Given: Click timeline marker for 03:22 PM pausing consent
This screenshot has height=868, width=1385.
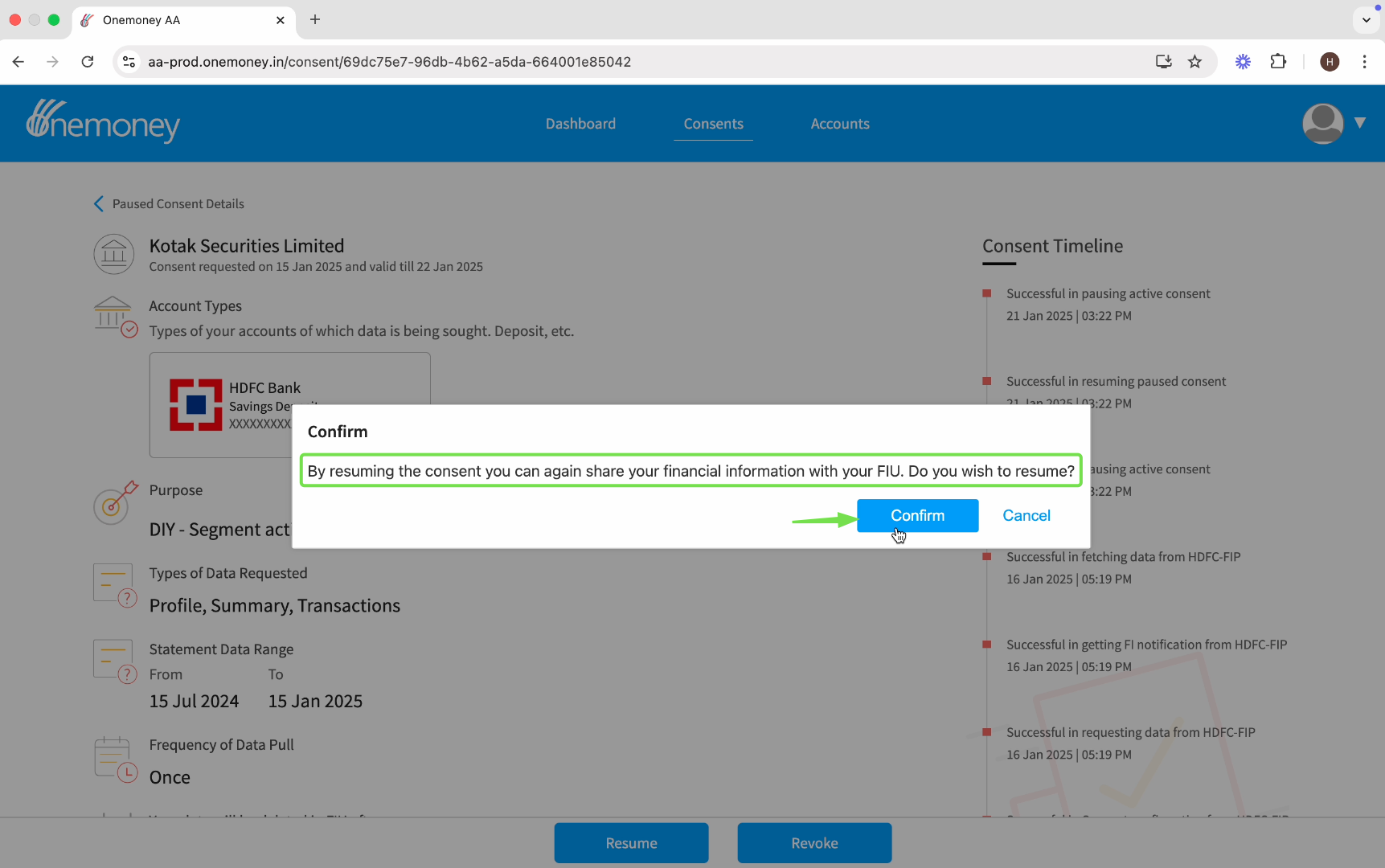Looking at the screenshot, I should tap(986, 293).
